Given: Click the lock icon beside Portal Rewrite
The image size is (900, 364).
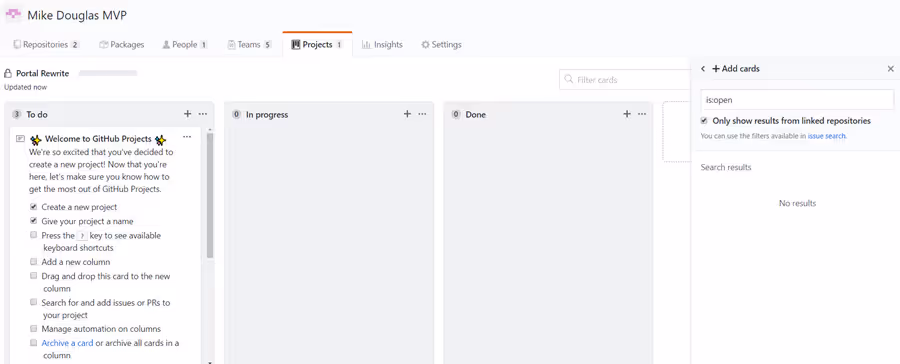Looking at the screenshot, I should coord(8,73).
